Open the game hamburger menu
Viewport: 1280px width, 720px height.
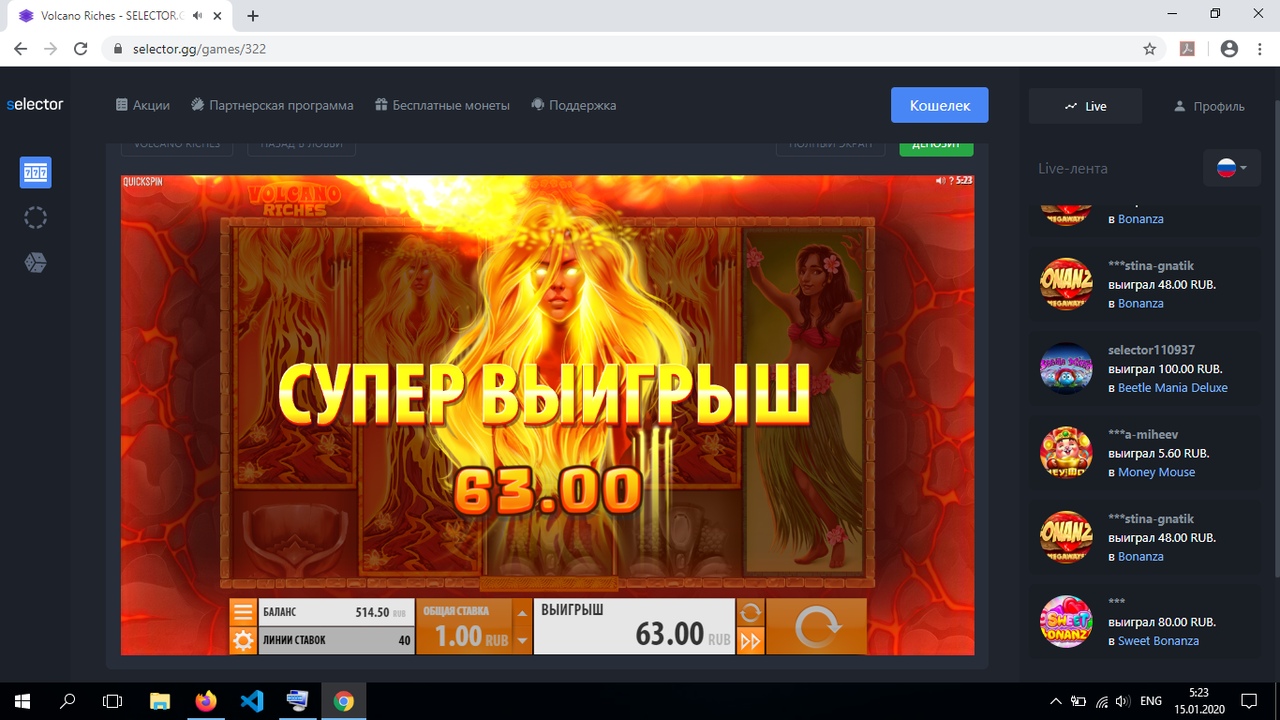click(x=243, y=612)
